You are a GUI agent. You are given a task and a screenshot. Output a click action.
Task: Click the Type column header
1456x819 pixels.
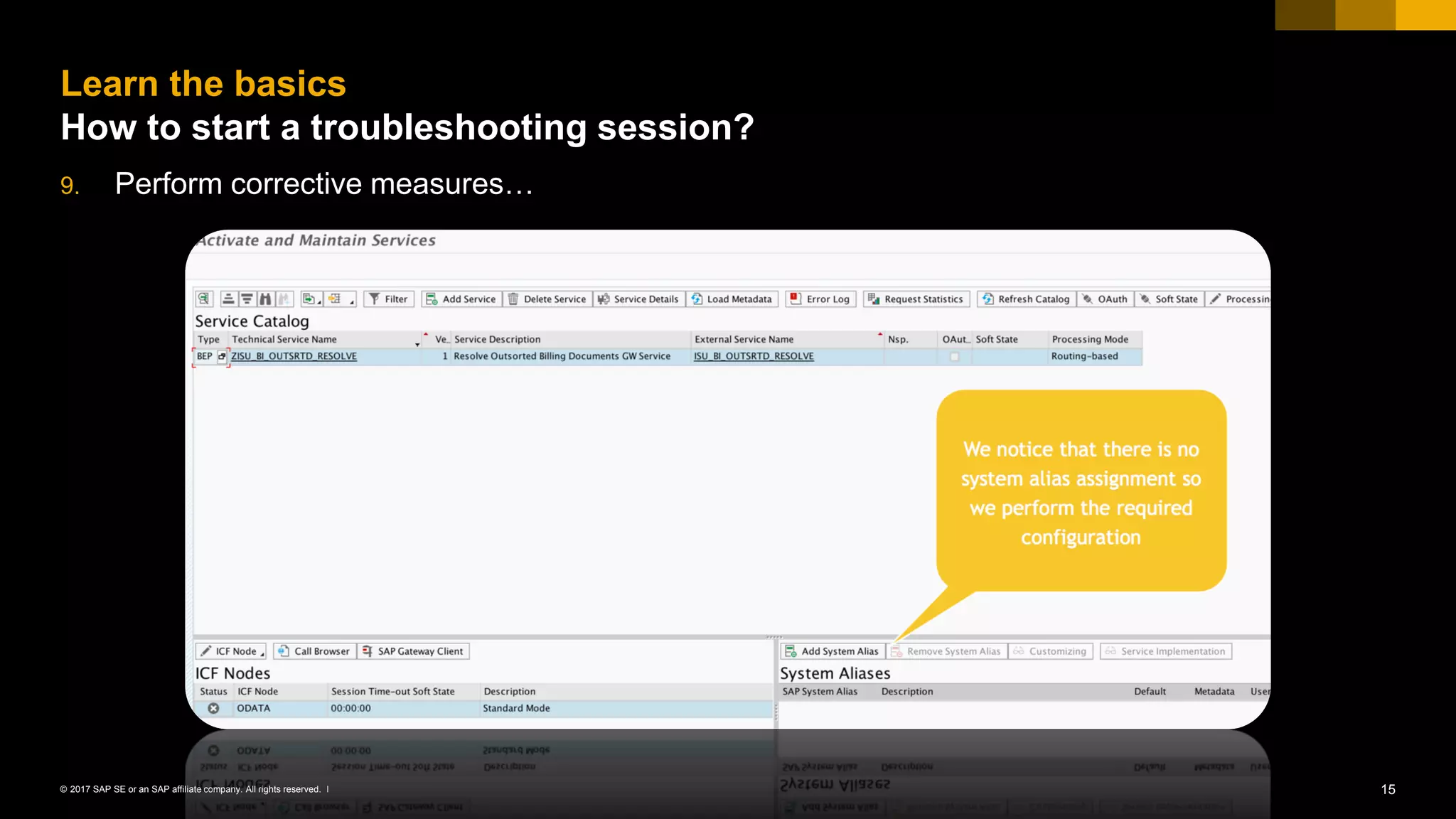pos(209,339)
